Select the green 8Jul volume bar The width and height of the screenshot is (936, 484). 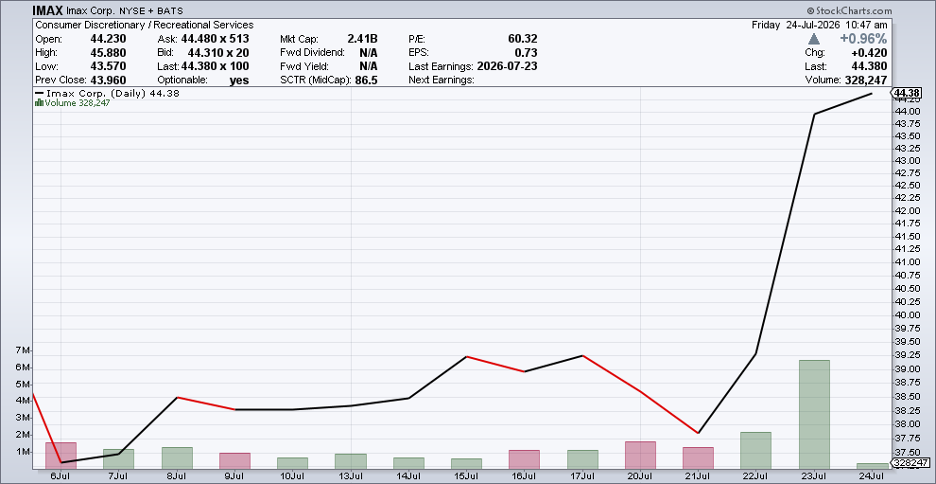click(177, 458)
